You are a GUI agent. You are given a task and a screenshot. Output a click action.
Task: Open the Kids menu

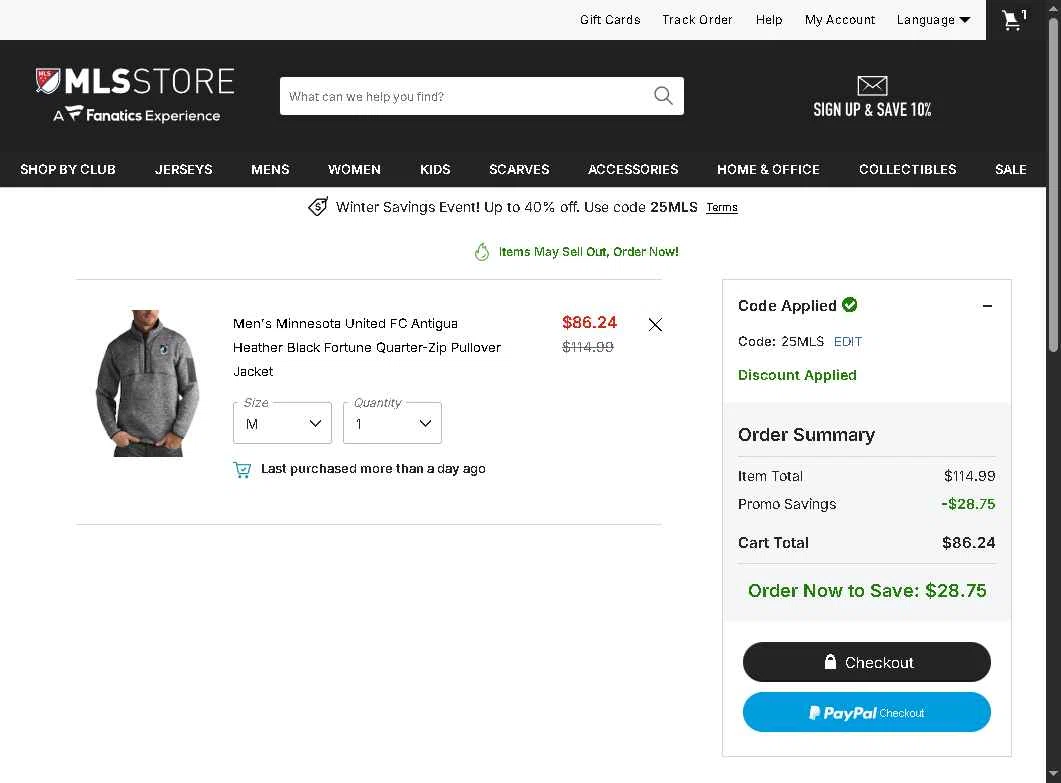coord(435,169)
